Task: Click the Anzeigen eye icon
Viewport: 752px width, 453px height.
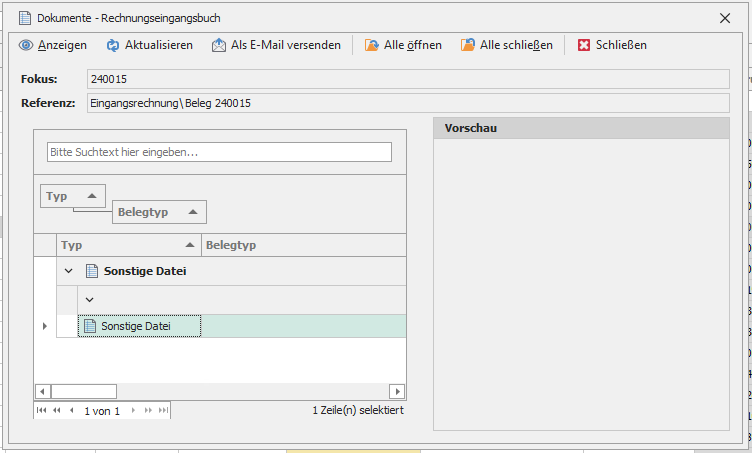Action: click(26, 45)
